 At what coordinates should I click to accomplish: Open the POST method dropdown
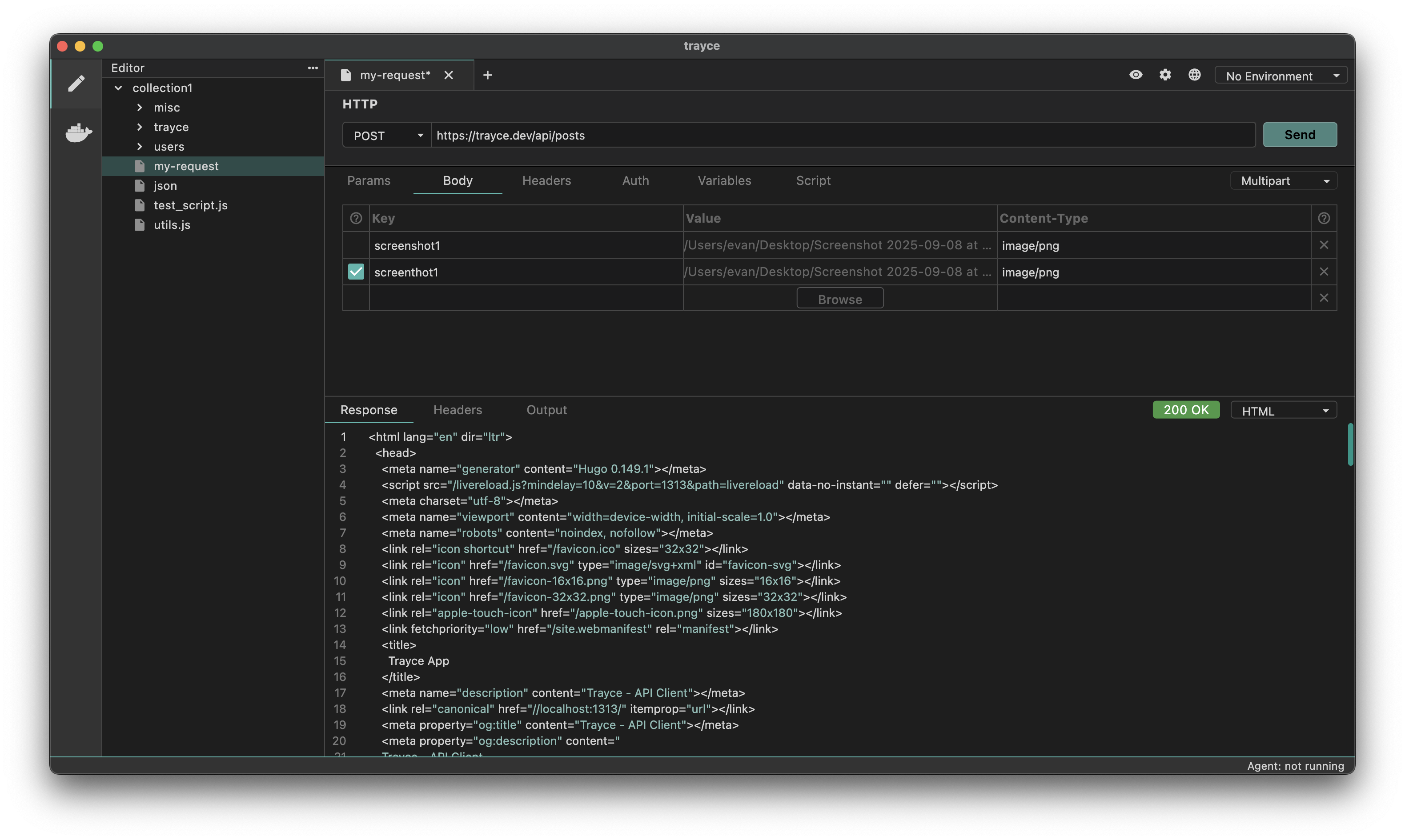pos(388,135)
